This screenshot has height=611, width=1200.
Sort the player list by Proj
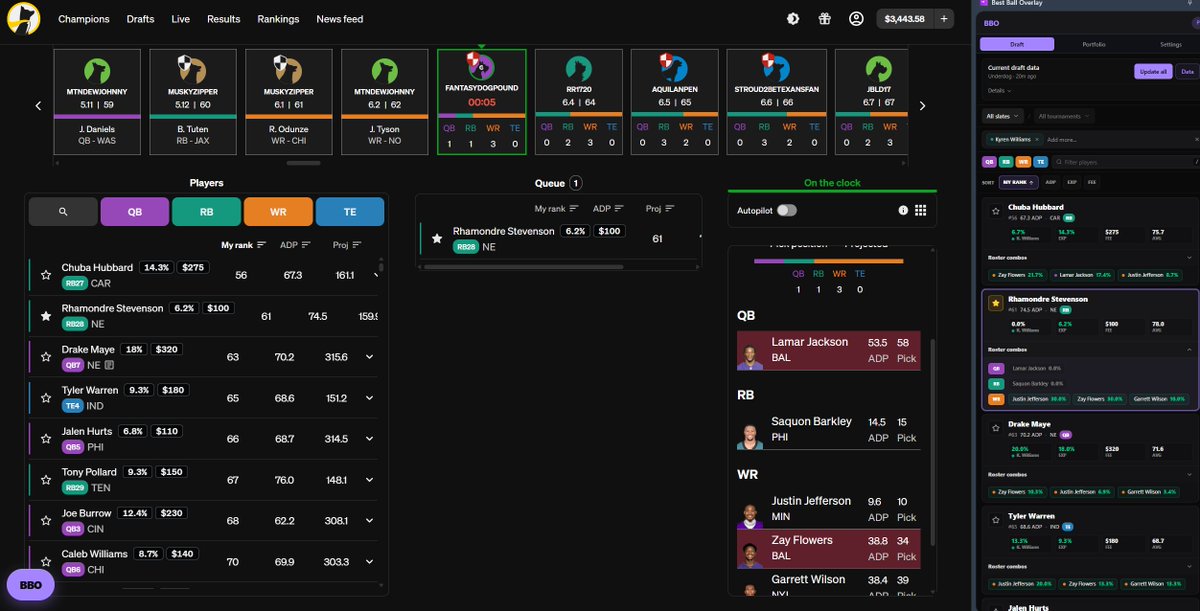pos(346,244)
